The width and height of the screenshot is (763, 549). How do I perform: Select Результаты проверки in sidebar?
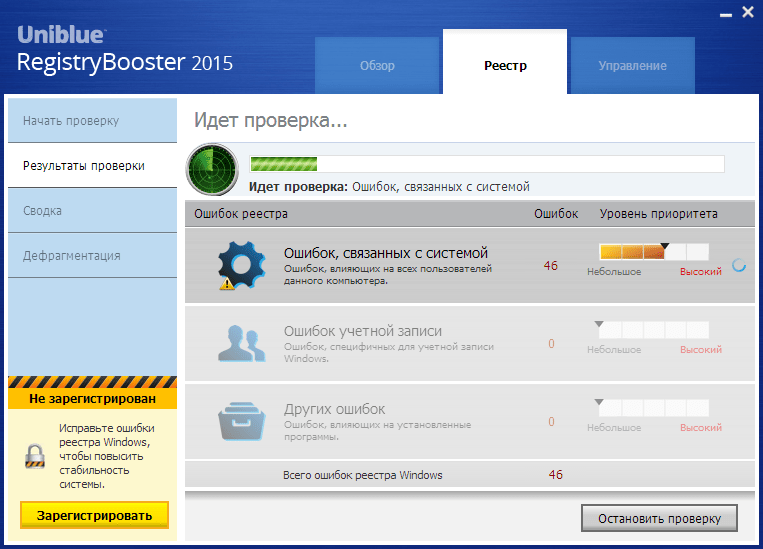pos(92,165)
